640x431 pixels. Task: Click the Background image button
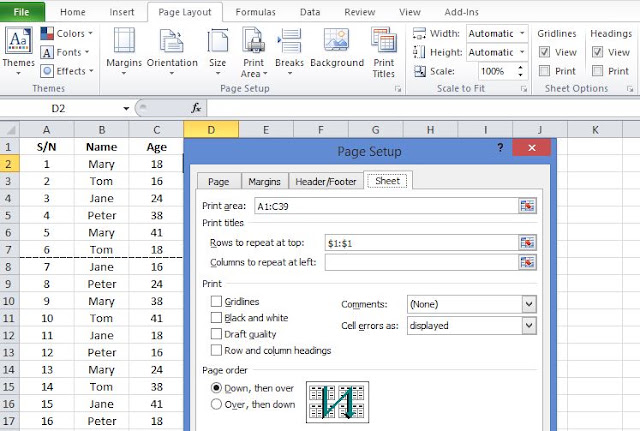(337, 48)
